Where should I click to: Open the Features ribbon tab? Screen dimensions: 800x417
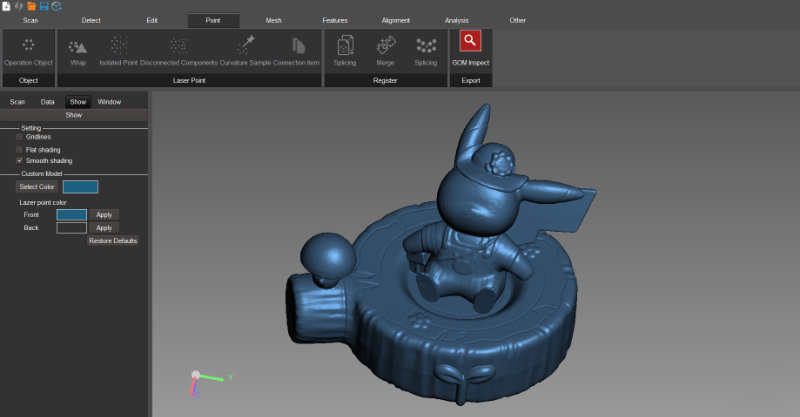[x=335, y=20]
